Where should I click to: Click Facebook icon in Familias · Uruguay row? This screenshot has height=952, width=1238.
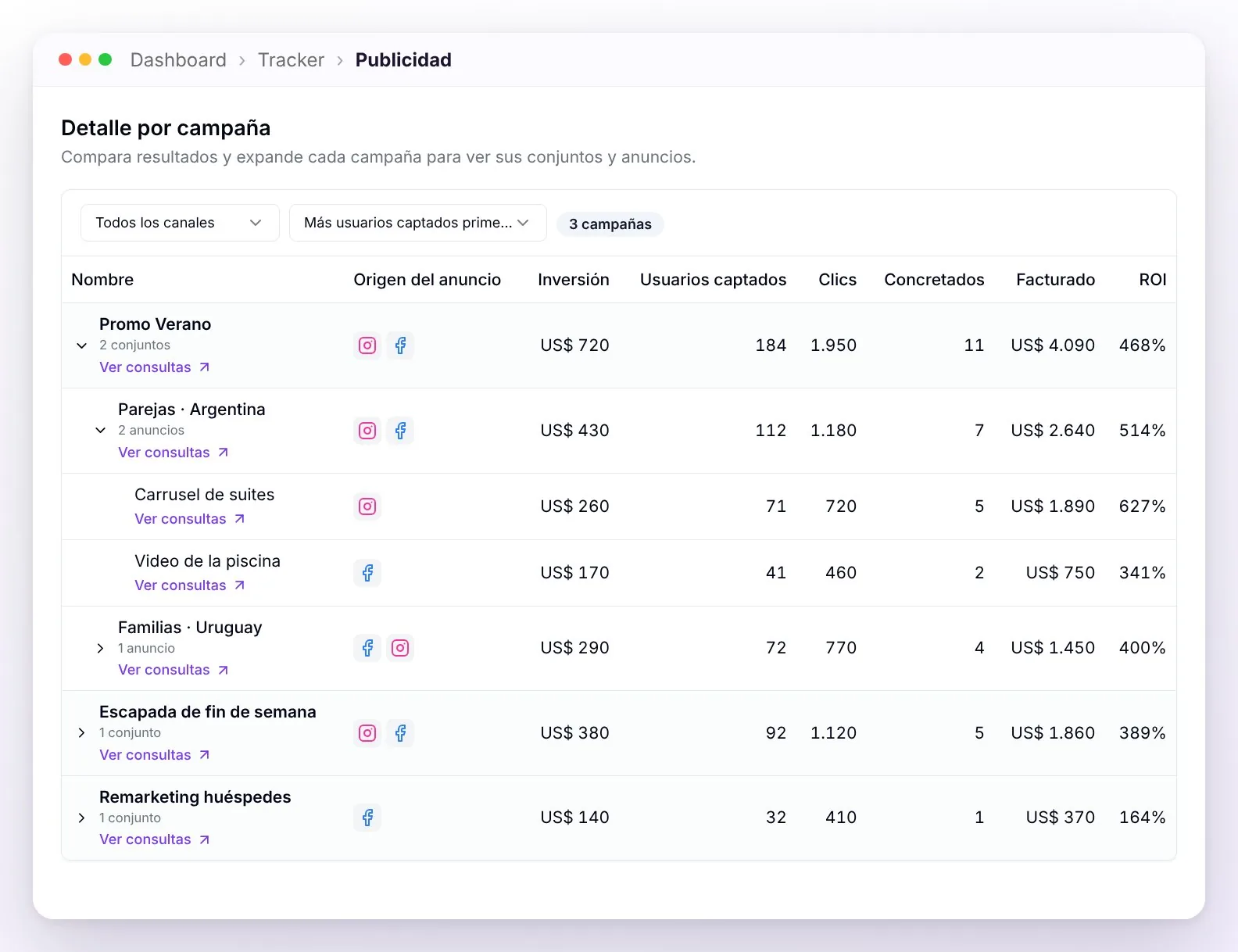point(367,648)
